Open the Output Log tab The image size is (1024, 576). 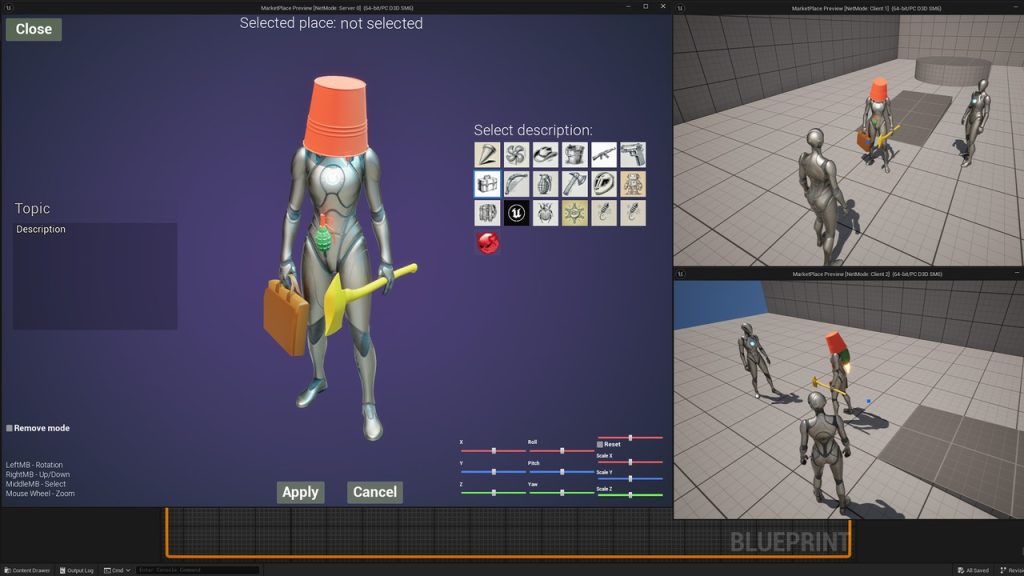(76, 570)
